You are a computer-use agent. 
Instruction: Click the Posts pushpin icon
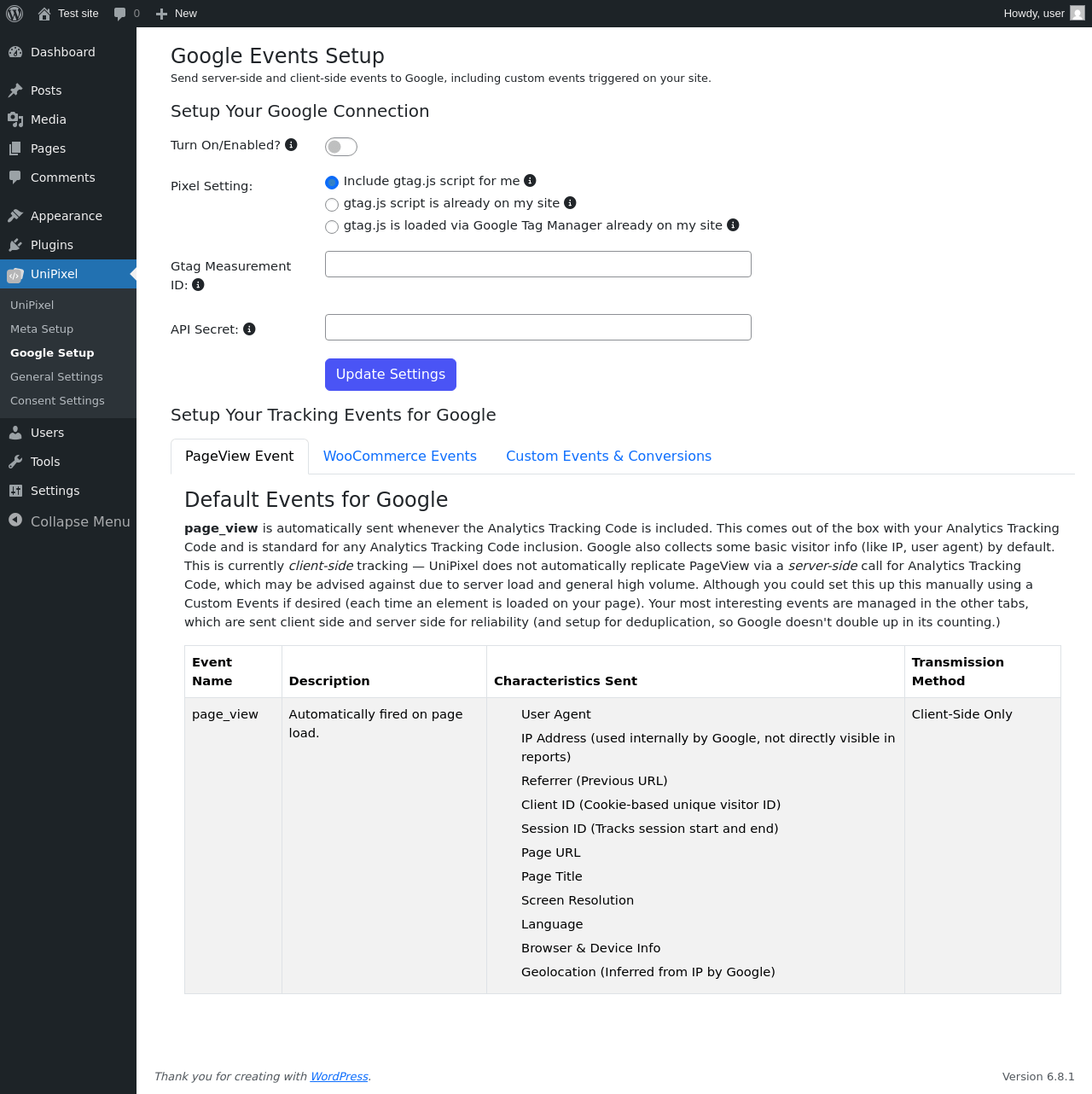coord(15,90)
